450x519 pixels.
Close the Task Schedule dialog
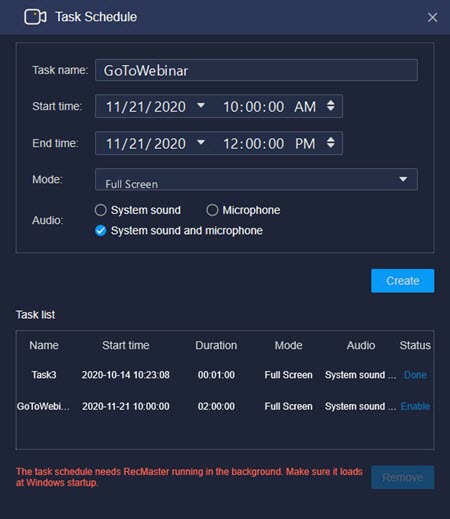(x=432, y=17)
